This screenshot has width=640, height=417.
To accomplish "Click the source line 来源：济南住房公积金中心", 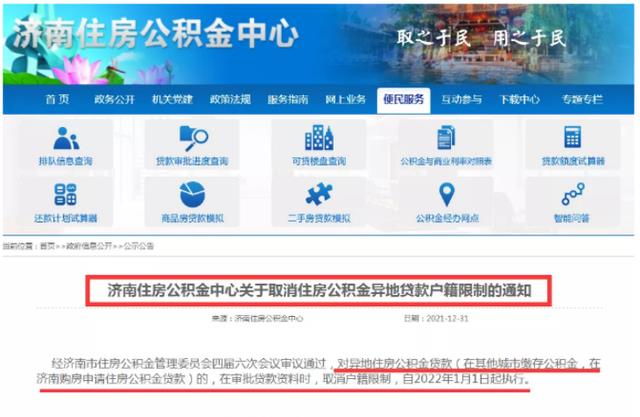I will pyautogui.click(x=257, y=318).
